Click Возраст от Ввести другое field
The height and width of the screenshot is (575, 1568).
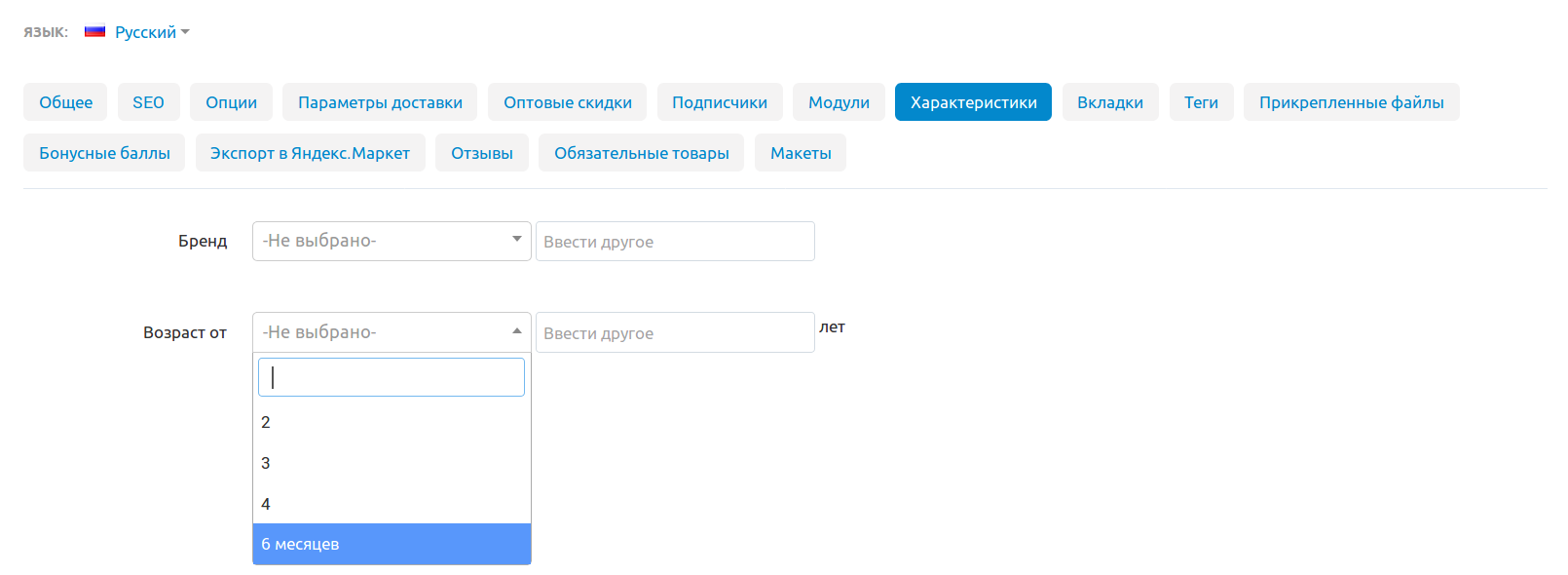coord(675,333)
